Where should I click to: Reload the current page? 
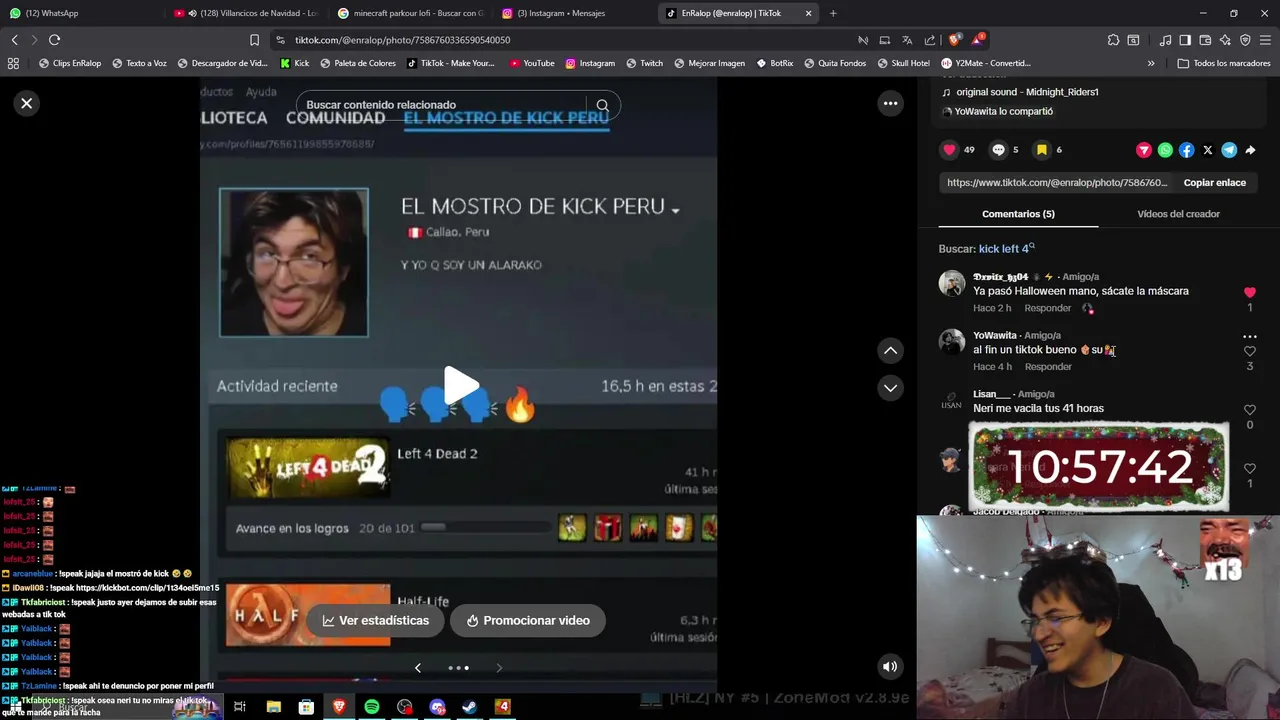pyautogui.click(x=54, y=40)
